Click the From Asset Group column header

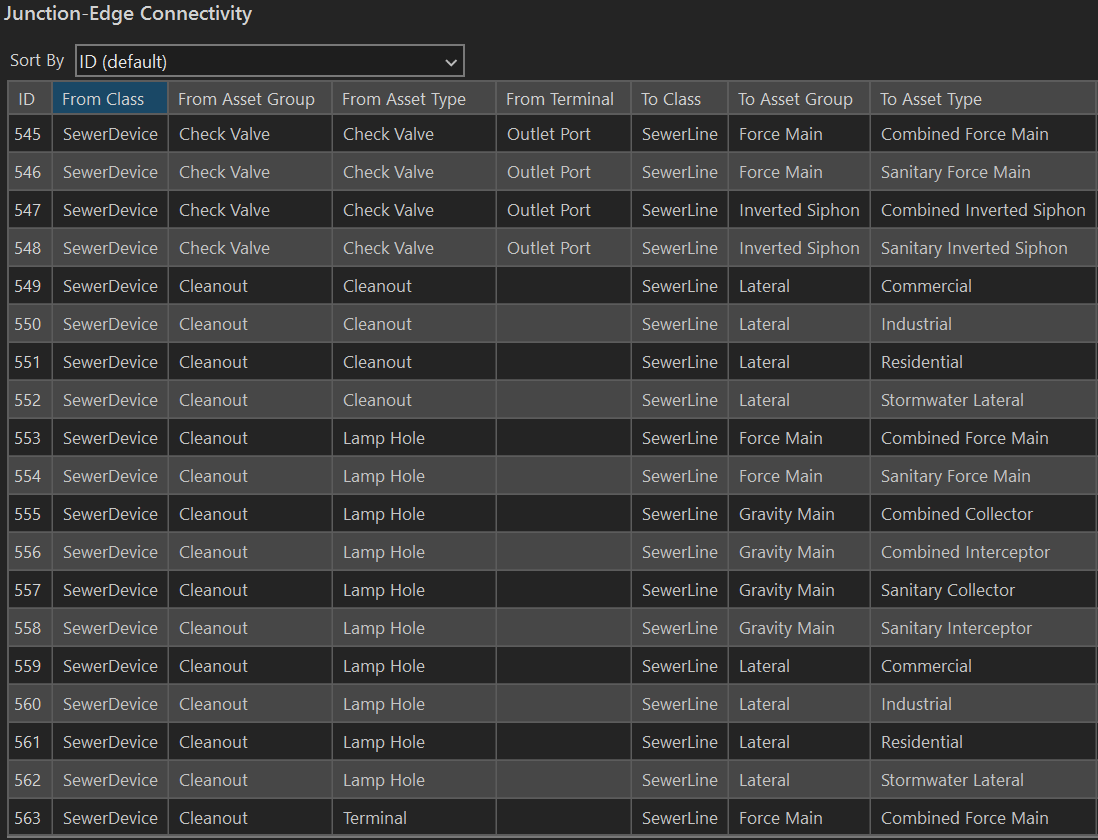[x=245, y=98]
